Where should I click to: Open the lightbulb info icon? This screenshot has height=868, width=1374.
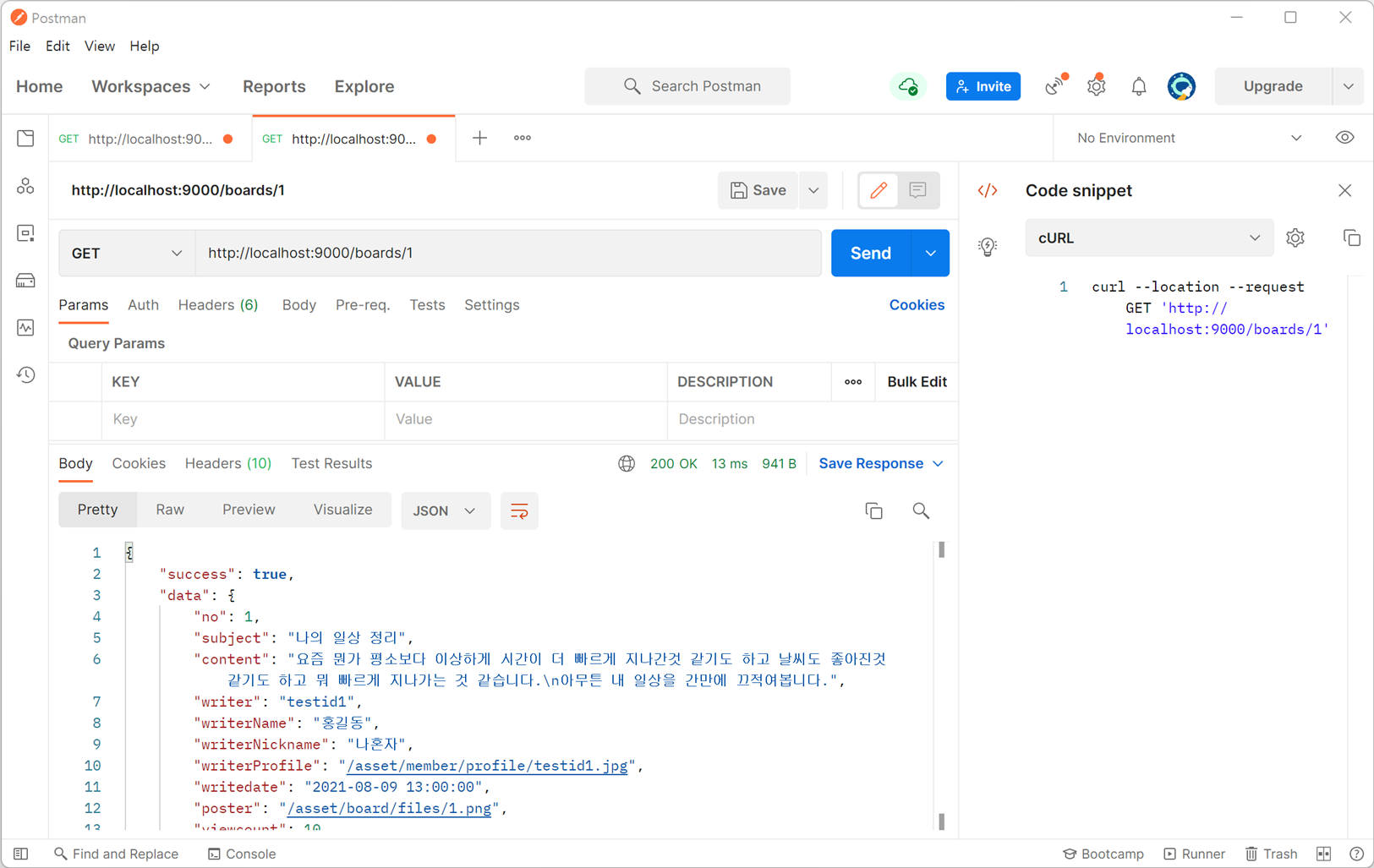pos(988,246)
